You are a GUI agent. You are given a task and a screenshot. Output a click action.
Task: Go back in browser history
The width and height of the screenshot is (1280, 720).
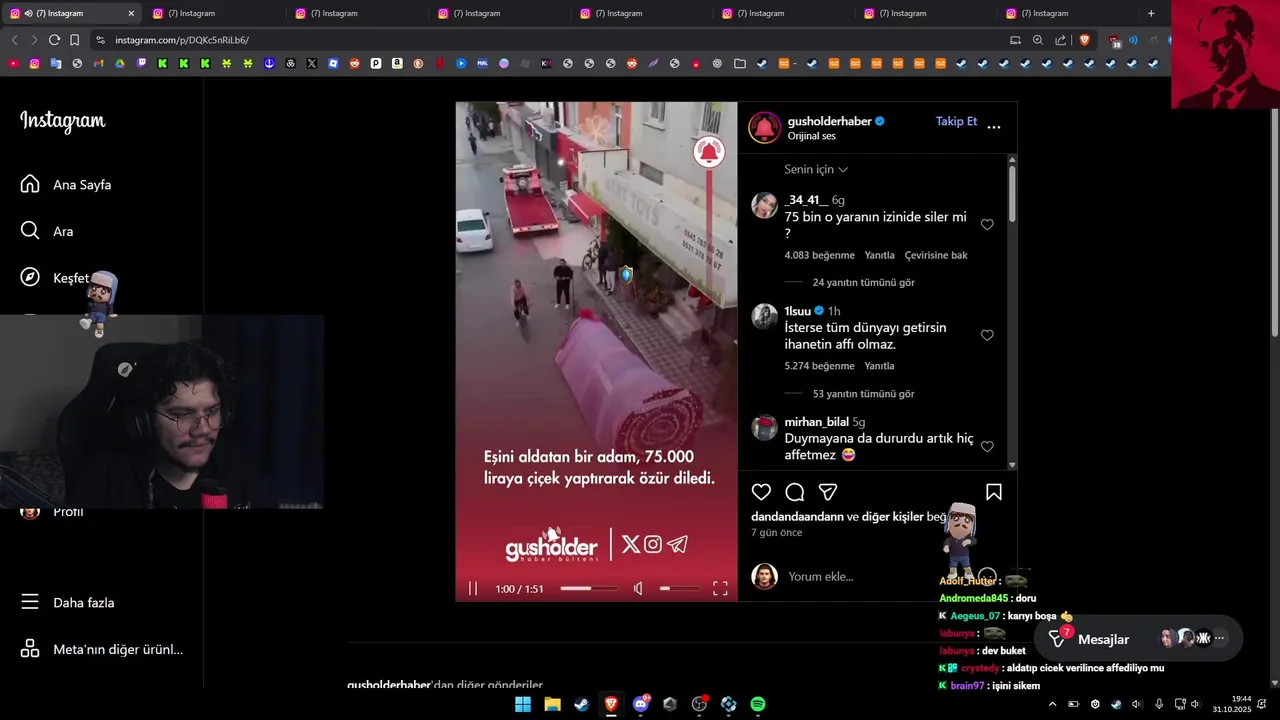(14, 40)
